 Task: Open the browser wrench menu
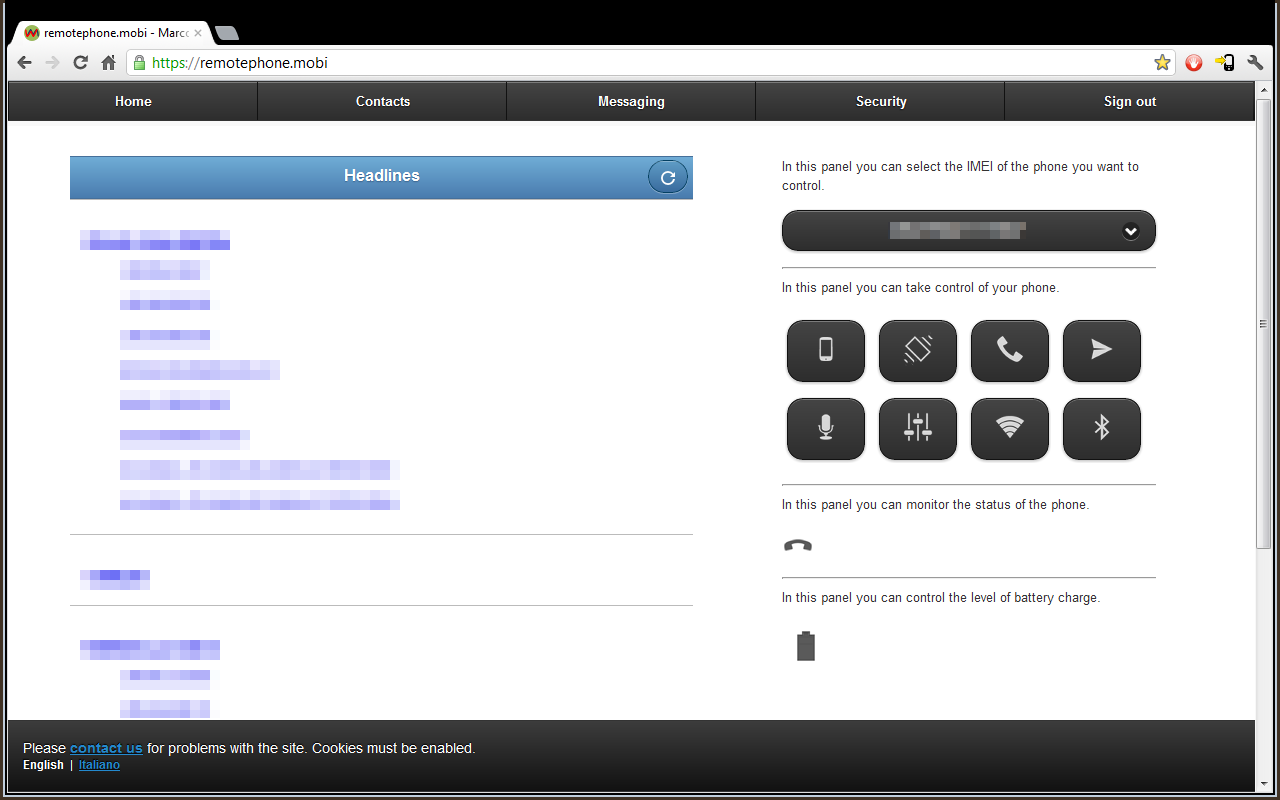point(1255,63)
